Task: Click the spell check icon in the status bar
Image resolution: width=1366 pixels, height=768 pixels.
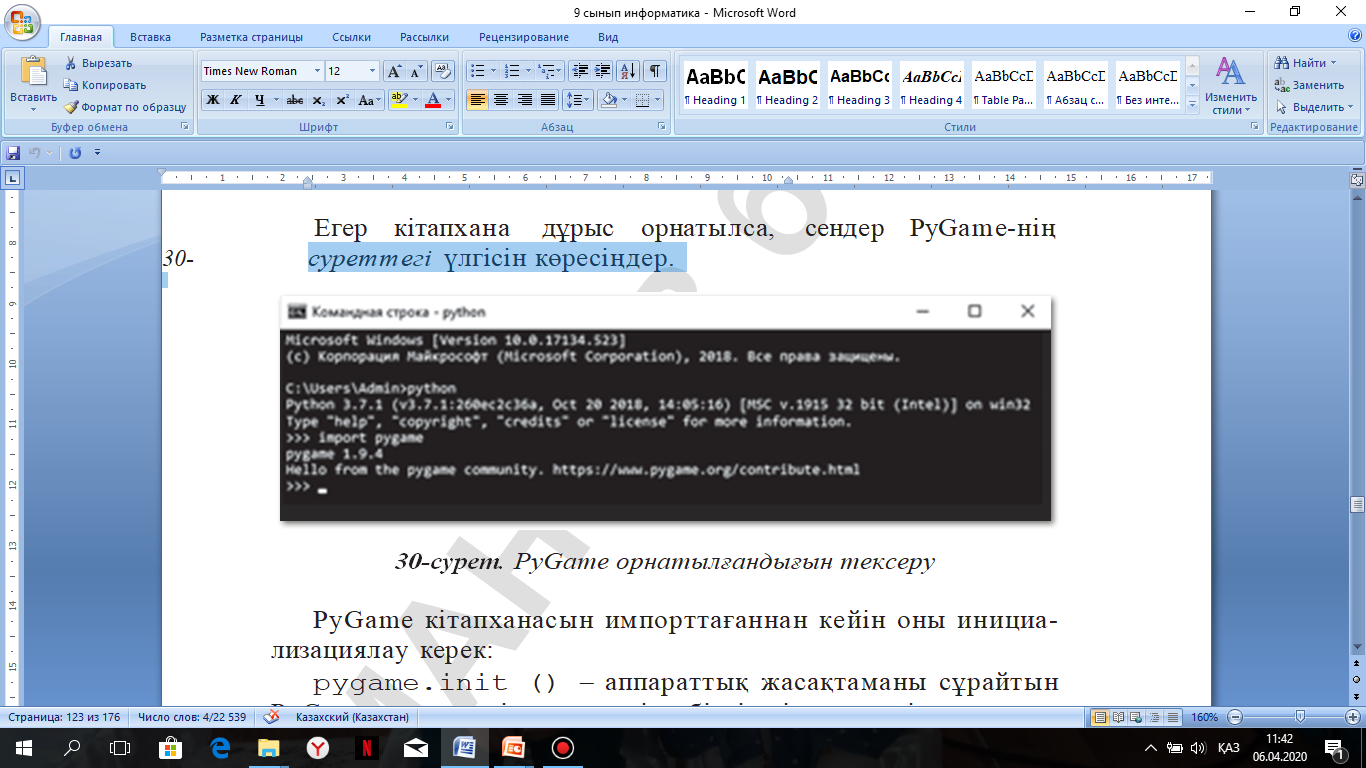Action: [271, 717]
